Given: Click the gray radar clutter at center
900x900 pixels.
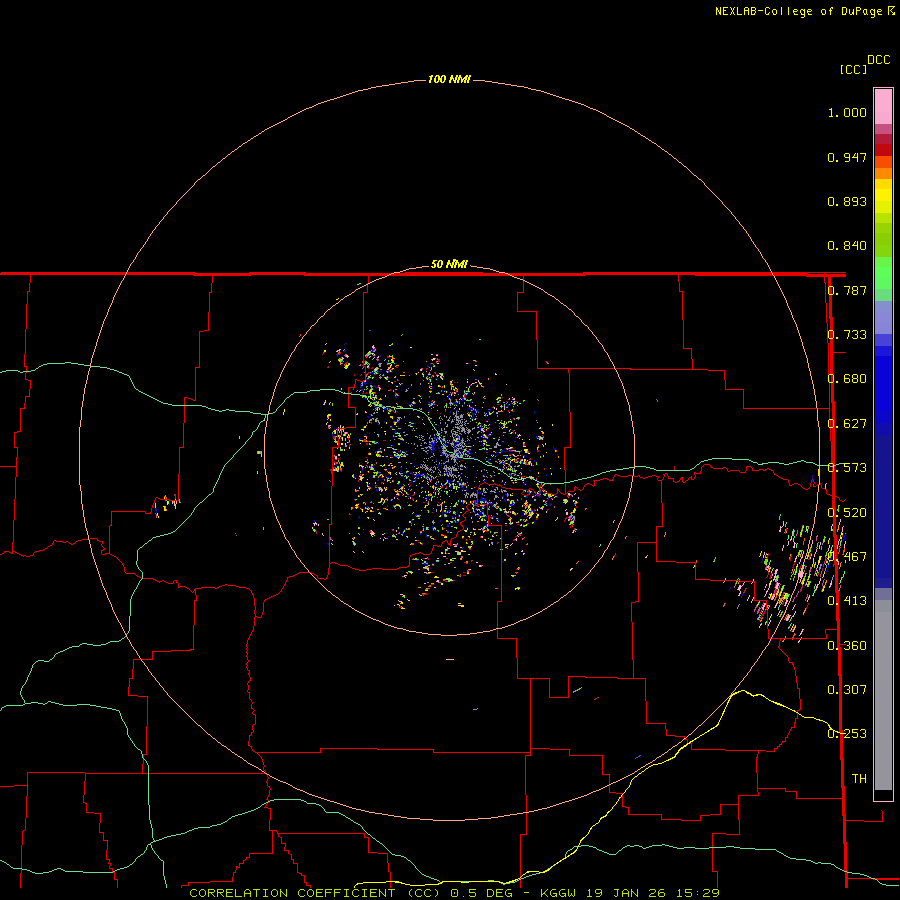Looking at the screenshot, I should click(453, 447).
